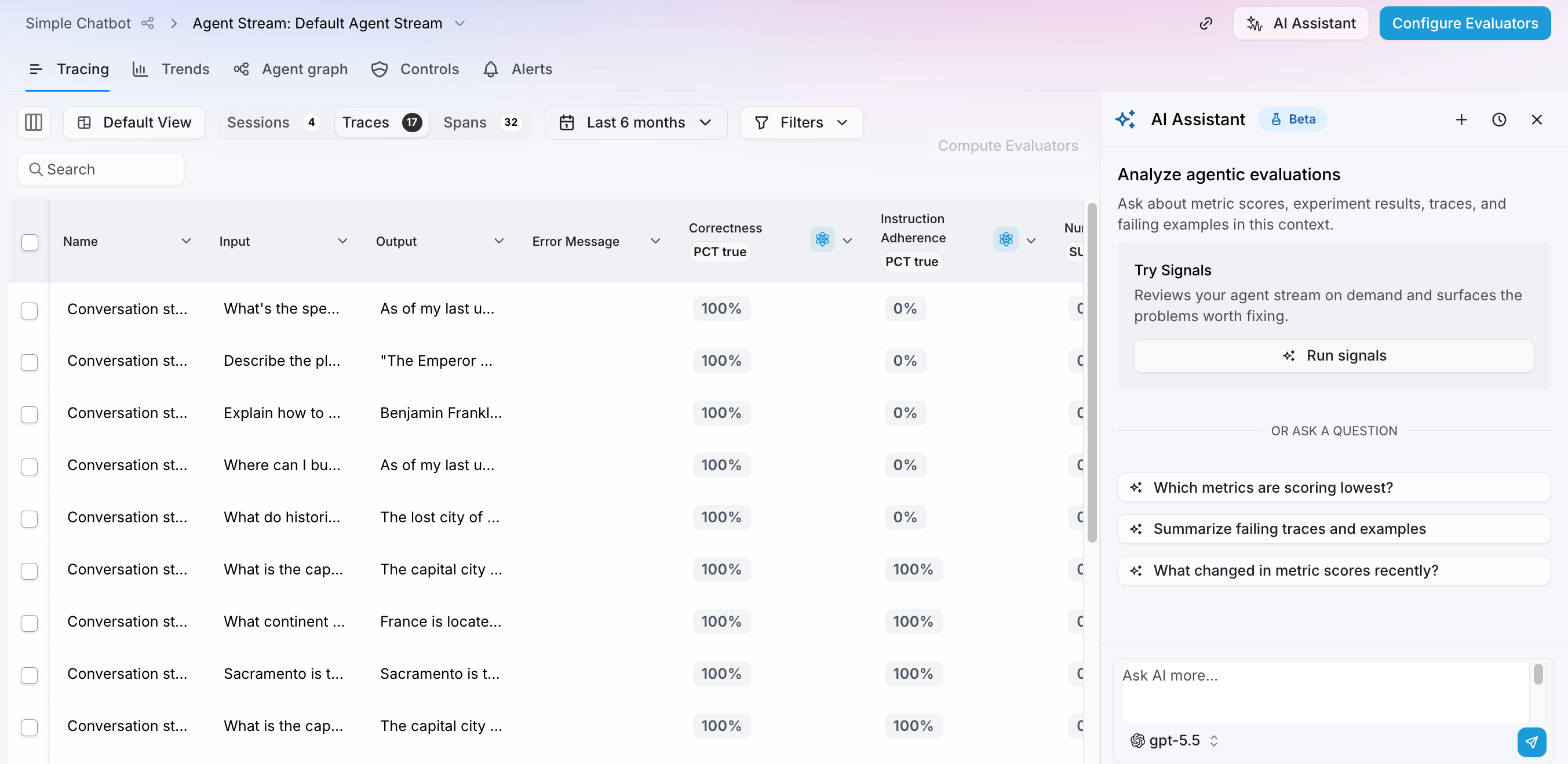Change the gpt-5.5 model selector
Screen dimensions: 1568x764
(x=1174, y=740)
